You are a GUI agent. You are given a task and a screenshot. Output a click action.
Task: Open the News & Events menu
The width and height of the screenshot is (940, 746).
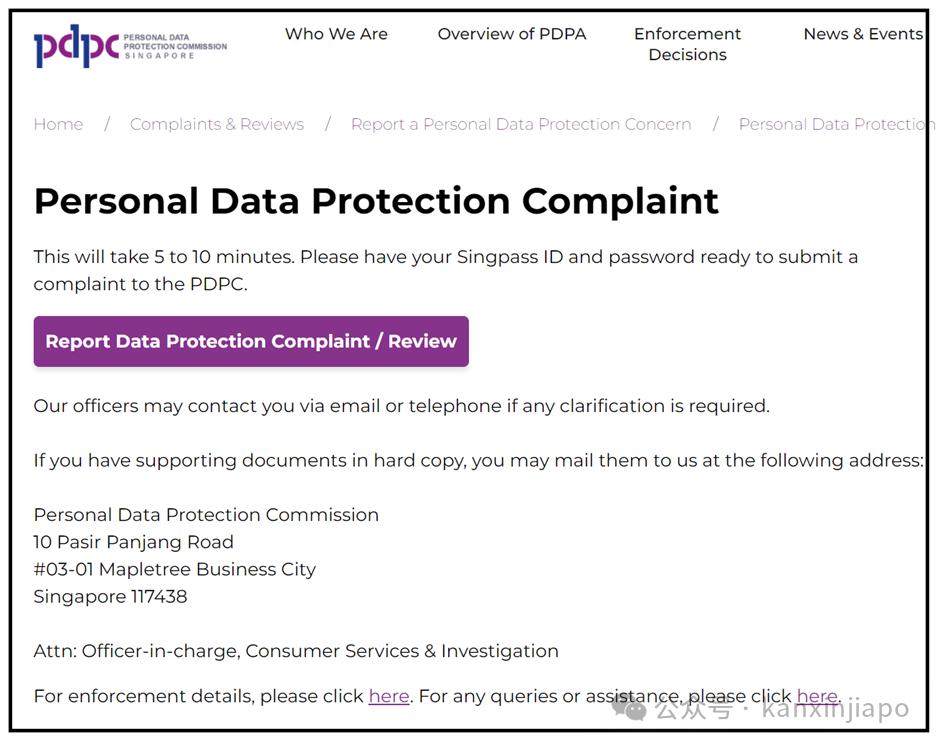coord(863,34)
